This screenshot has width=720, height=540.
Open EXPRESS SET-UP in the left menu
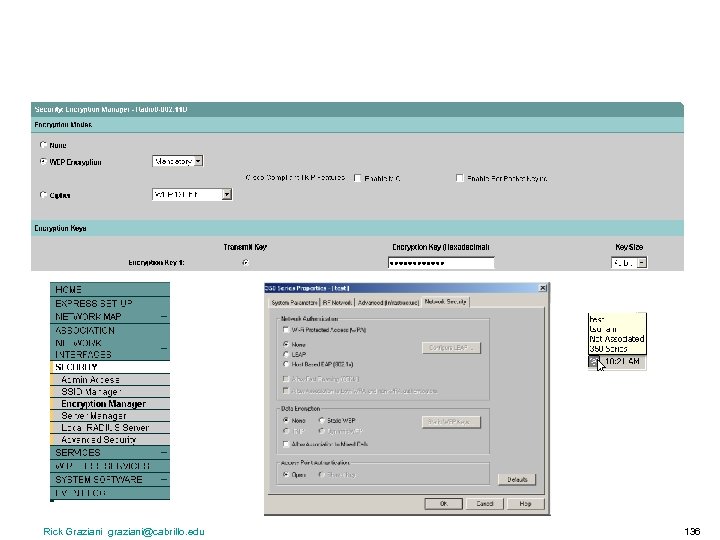[x=110, y=304]
